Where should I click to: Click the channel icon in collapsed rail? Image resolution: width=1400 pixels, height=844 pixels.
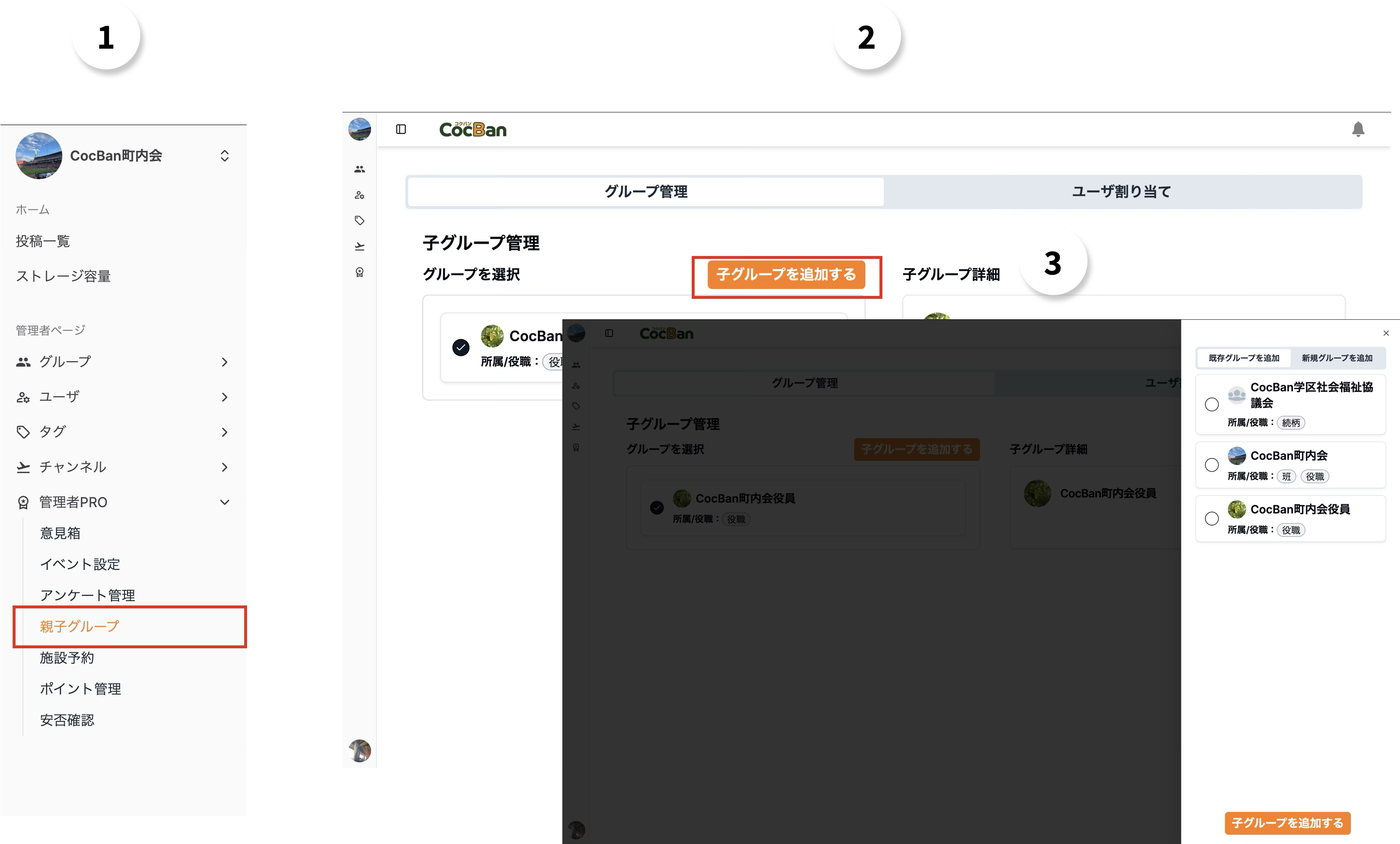point(359,246)
